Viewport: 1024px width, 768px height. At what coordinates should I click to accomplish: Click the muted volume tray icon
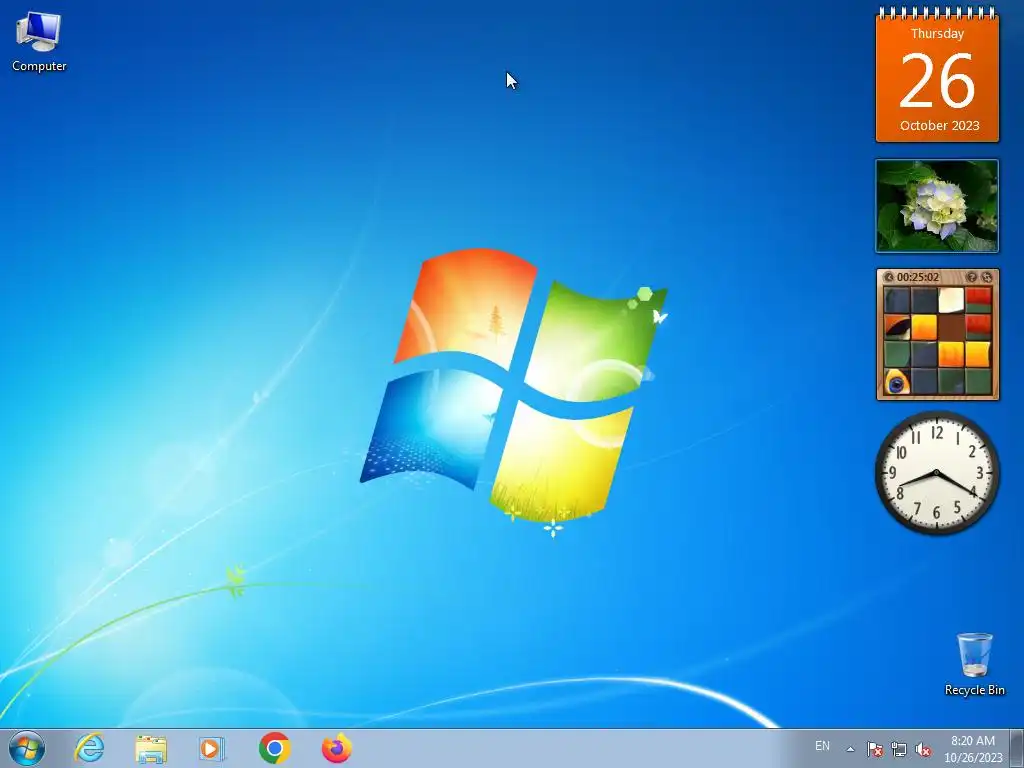coord(923,749)
